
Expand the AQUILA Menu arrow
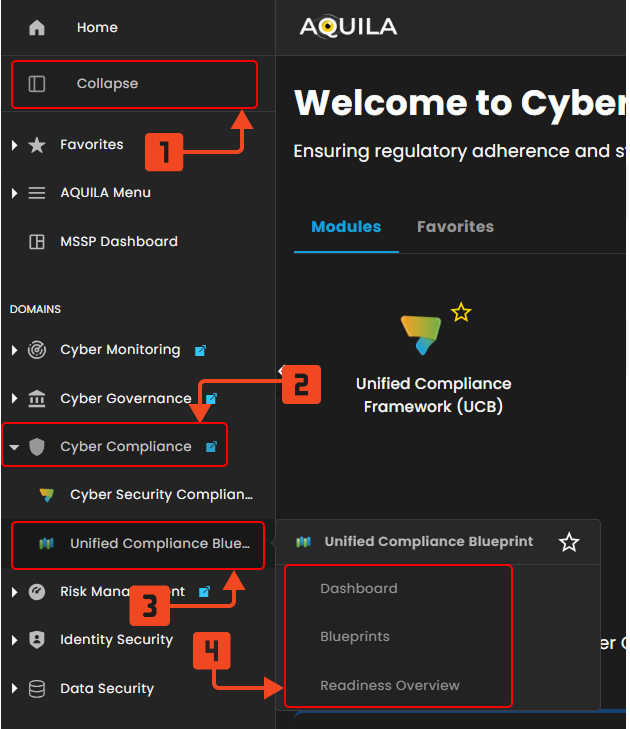pos(14,193)
